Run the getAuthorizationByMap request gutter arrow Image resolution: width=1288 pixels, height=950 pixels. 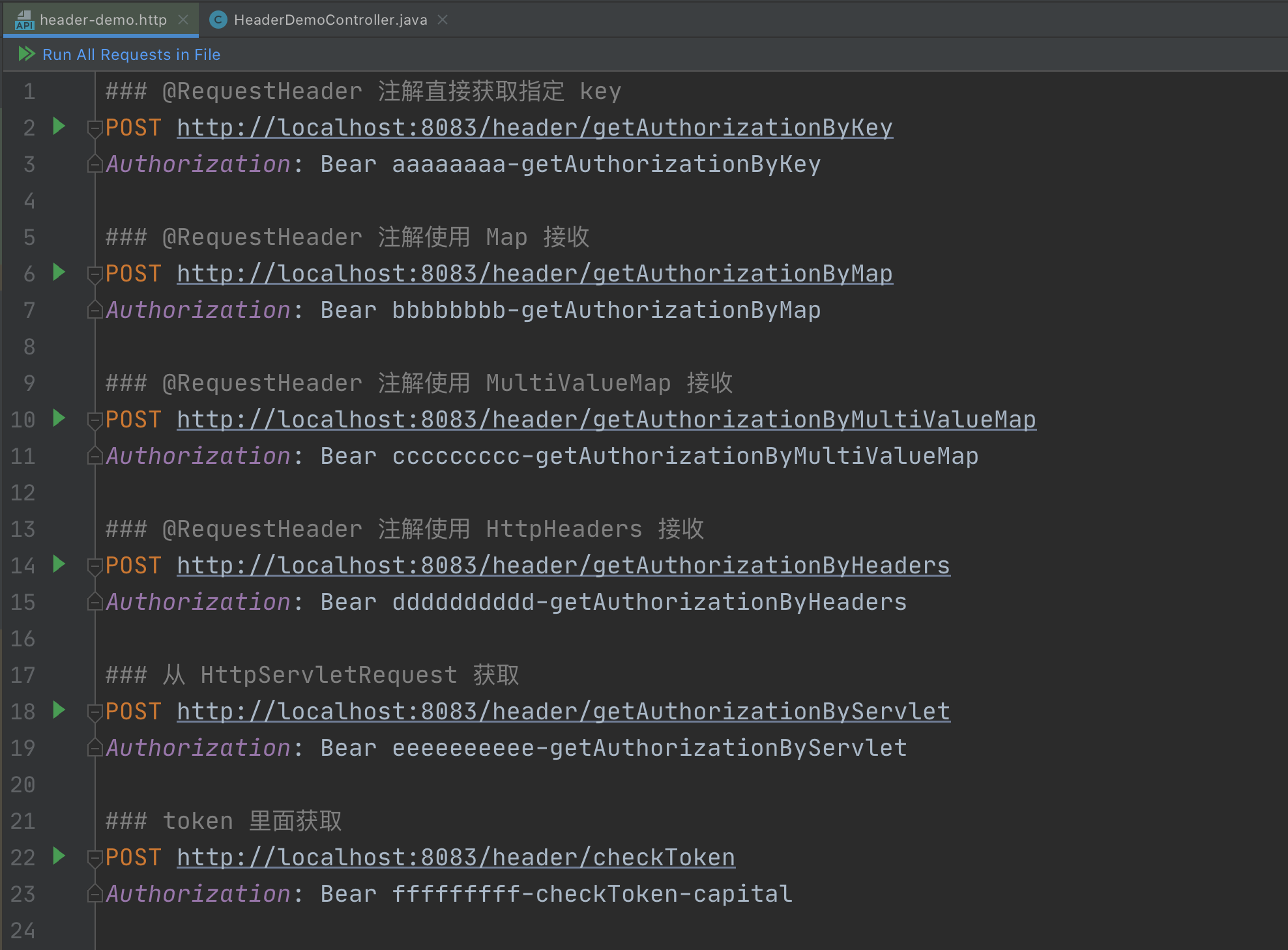pyautogui.click(x=59, y=272)
